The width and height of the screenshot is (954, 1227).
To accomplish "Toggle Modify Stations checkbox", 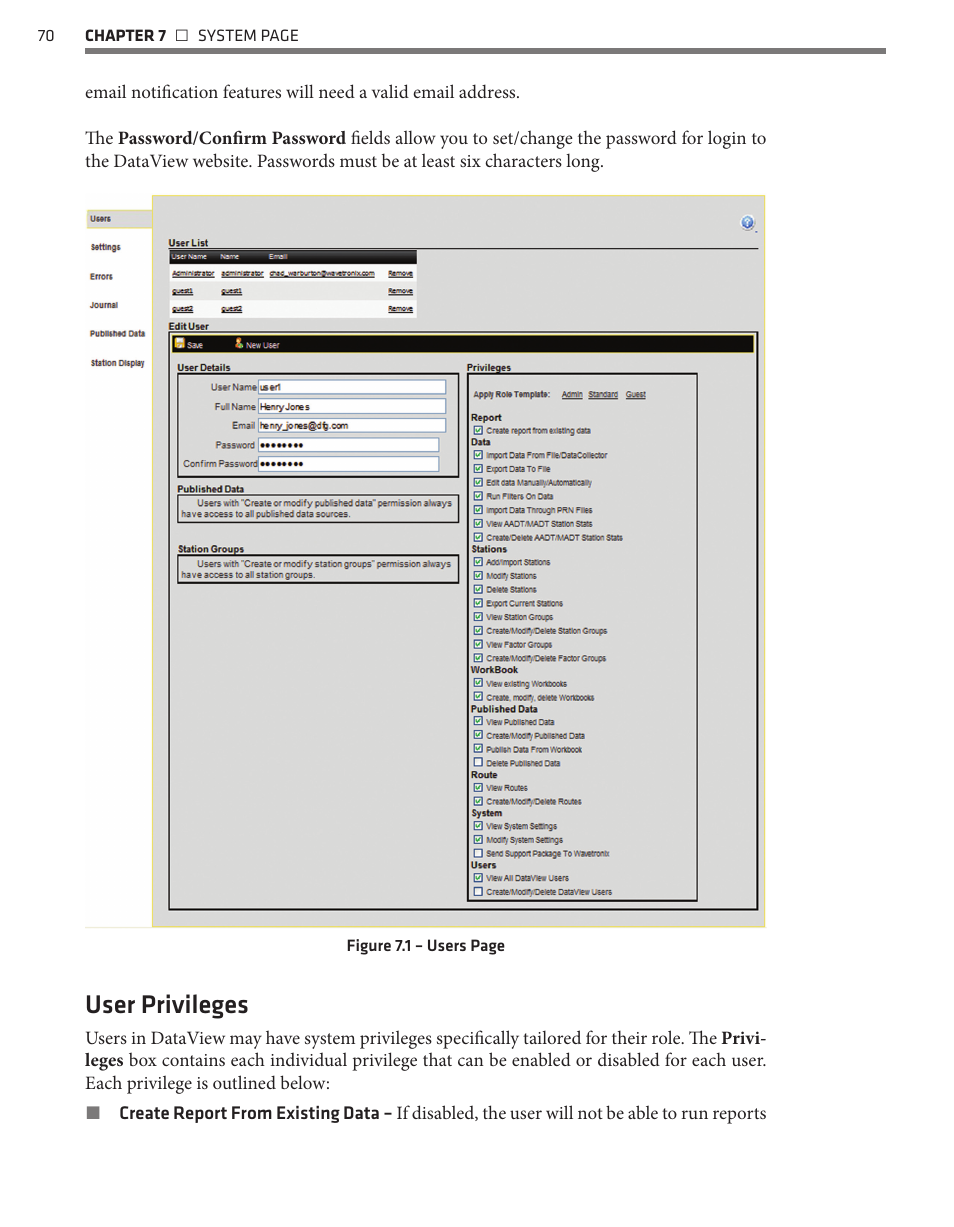I will click(x=479, y=576).
